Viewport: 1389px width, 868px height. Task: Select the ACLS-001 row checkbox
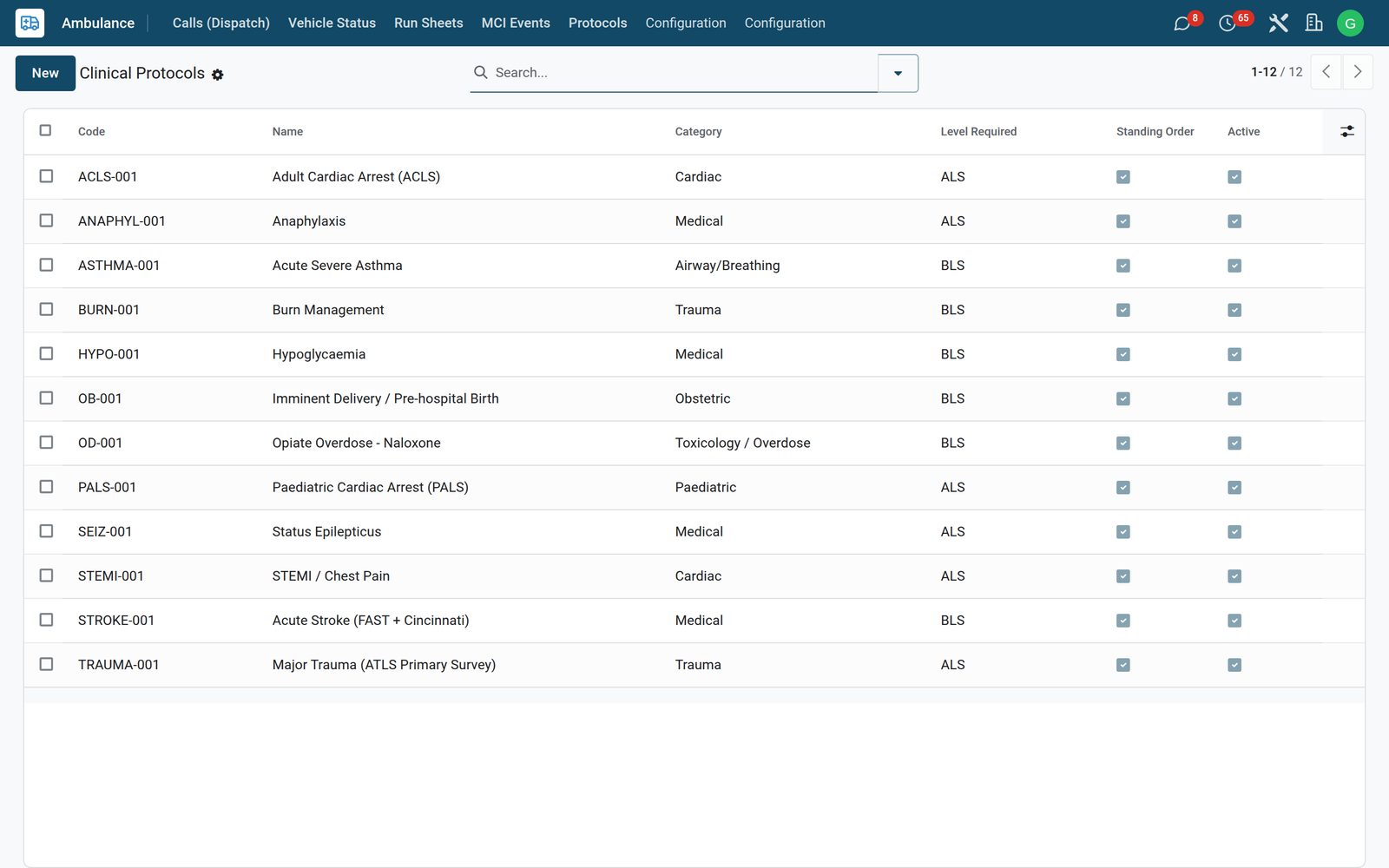coord(46,176)
